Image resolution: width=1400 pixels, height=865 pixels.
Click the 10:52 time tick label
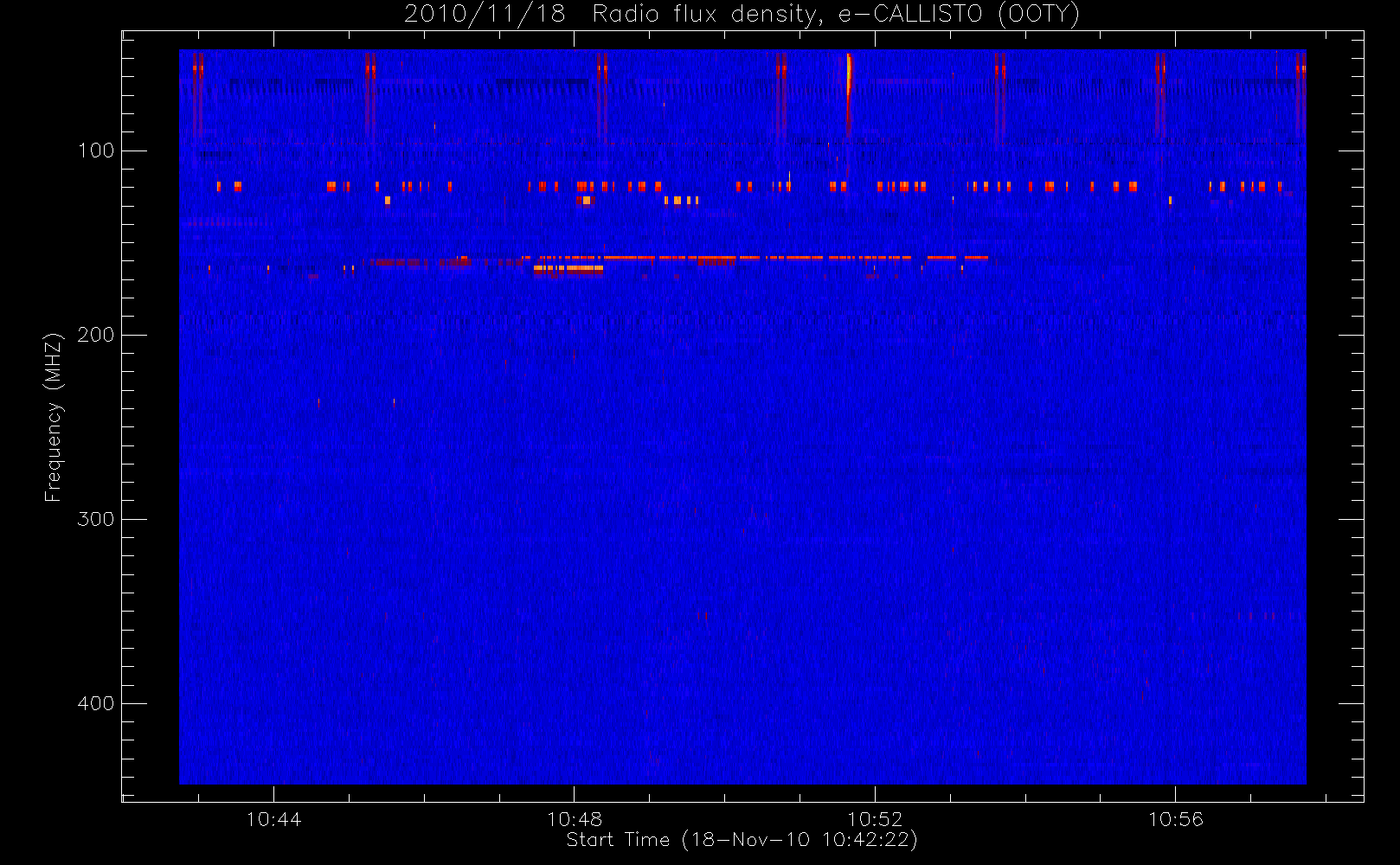coord(875,819)
